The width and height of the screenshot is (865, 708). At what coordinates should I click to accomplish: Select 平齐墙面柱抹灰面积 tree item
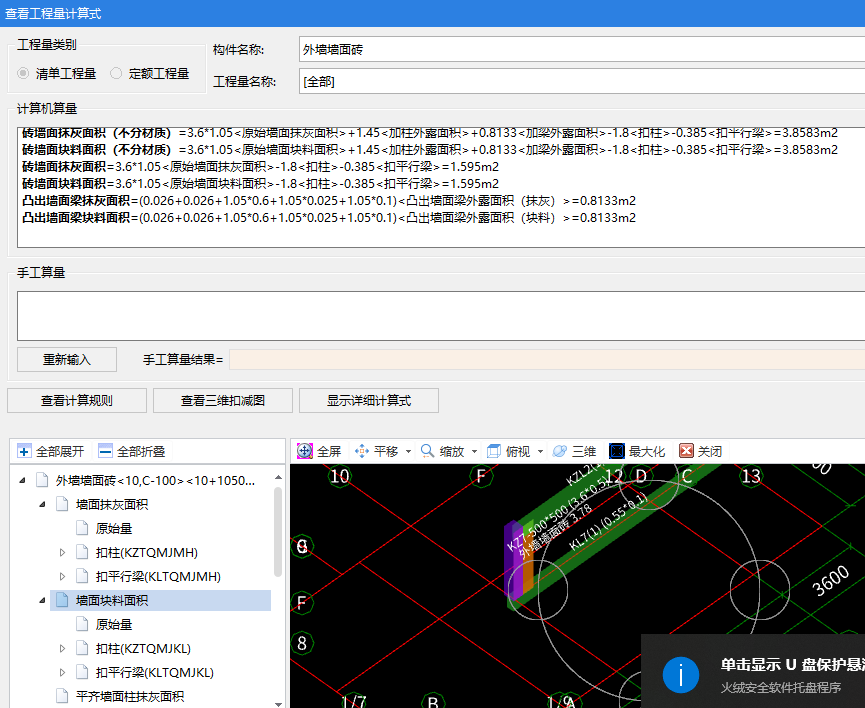pos(130,696)
